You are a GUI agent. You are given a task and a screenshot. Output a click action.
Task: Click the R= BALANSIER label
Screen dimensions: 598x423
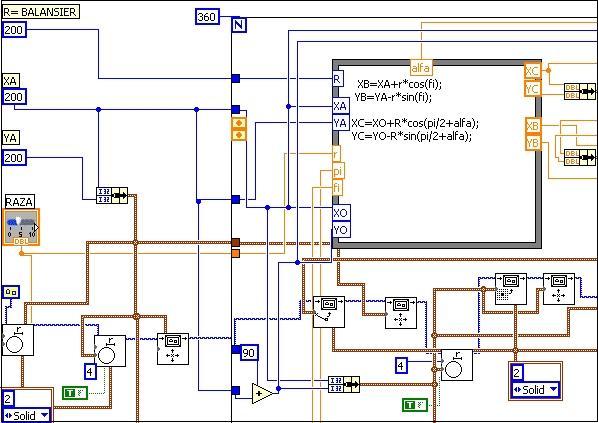[x=40, y=12]
